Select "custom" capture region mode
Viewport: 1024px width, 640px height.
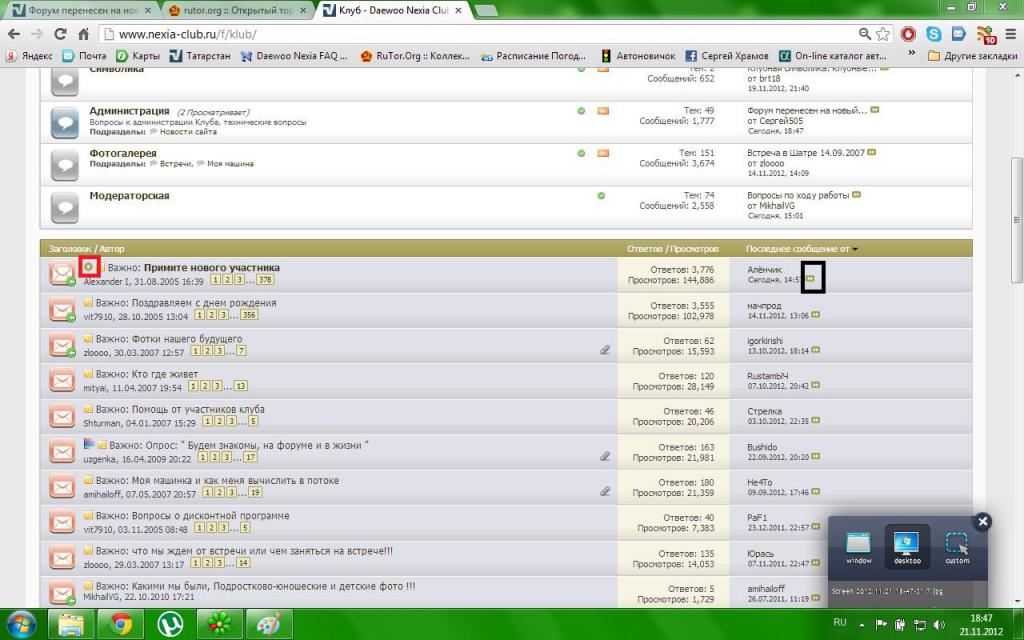(957, 548)
